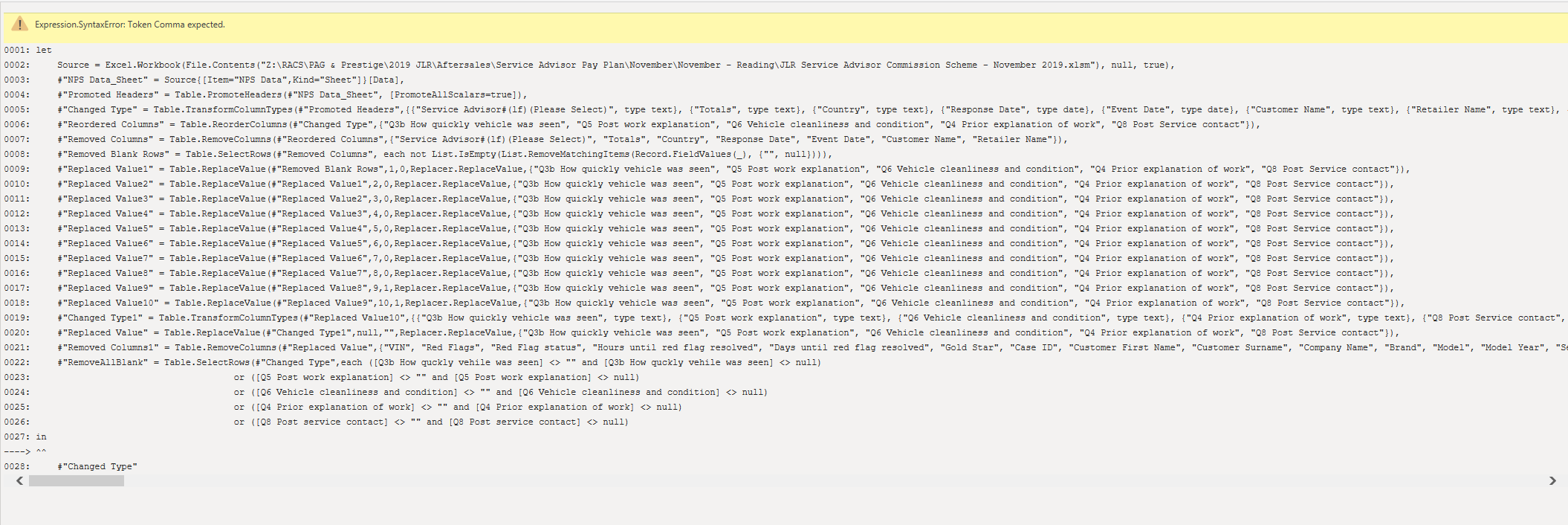Click line number 0022 label
1568x525 pixels.
pos(16,362)
